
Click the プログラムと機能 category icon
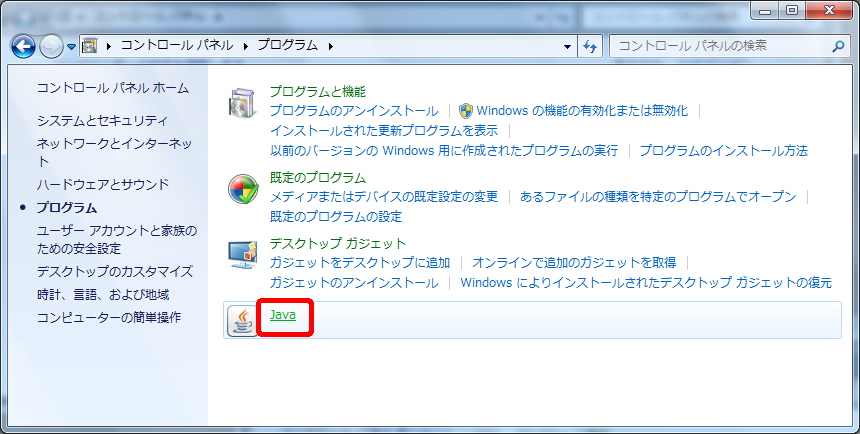tap(242, 103)
